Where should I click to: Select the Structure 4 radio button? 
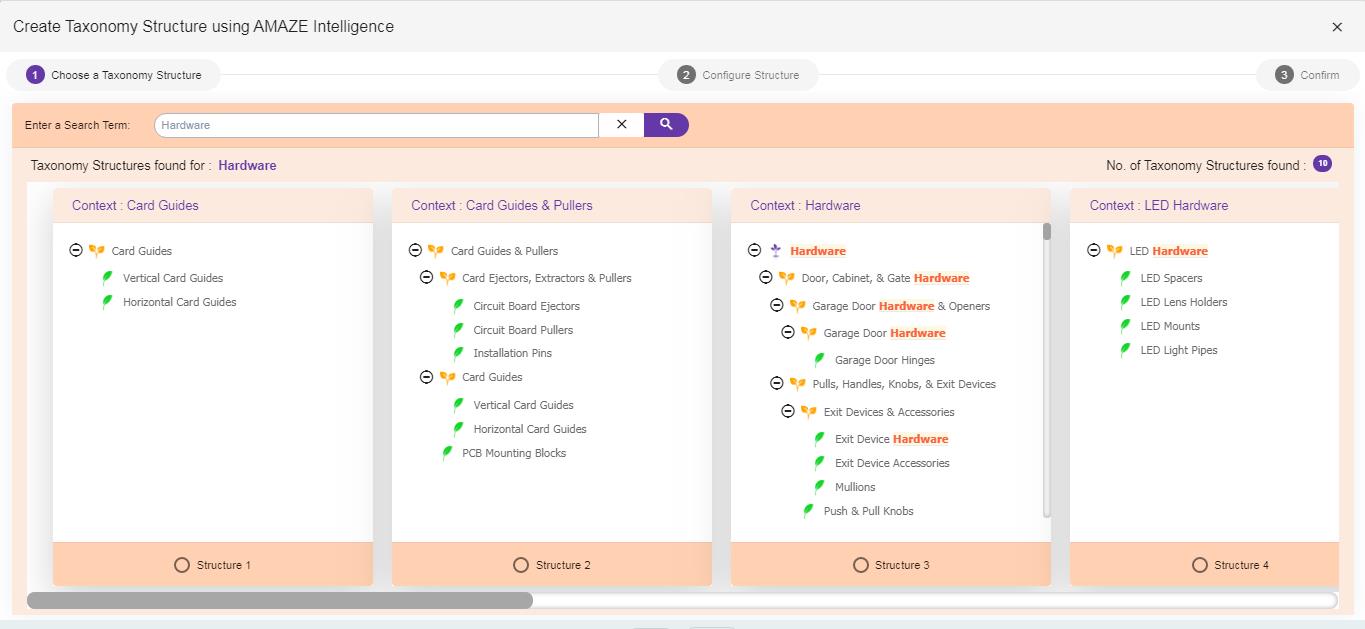pos(1199,565)
